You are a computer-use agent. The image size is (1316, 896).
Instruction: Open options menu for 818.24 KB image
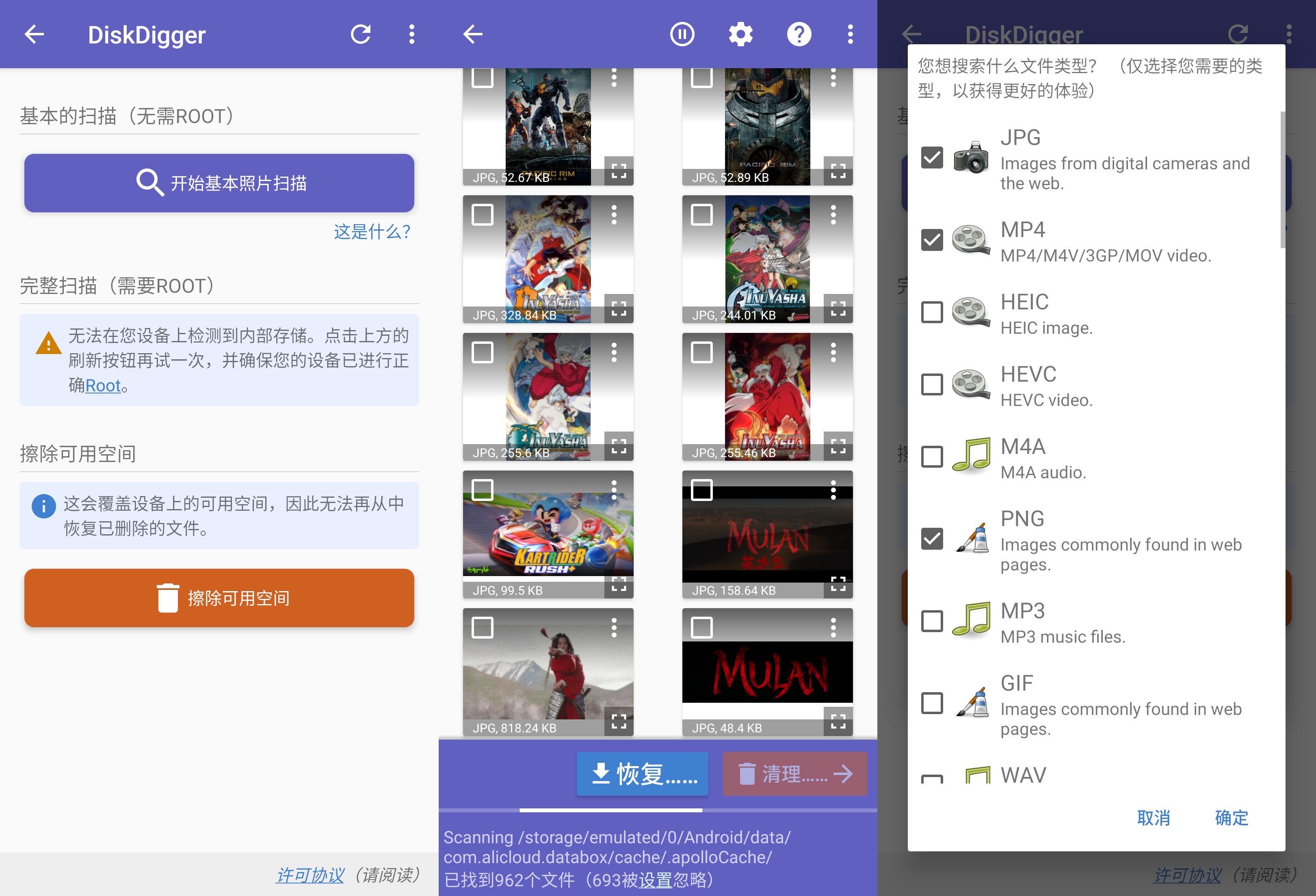(614, 628)
